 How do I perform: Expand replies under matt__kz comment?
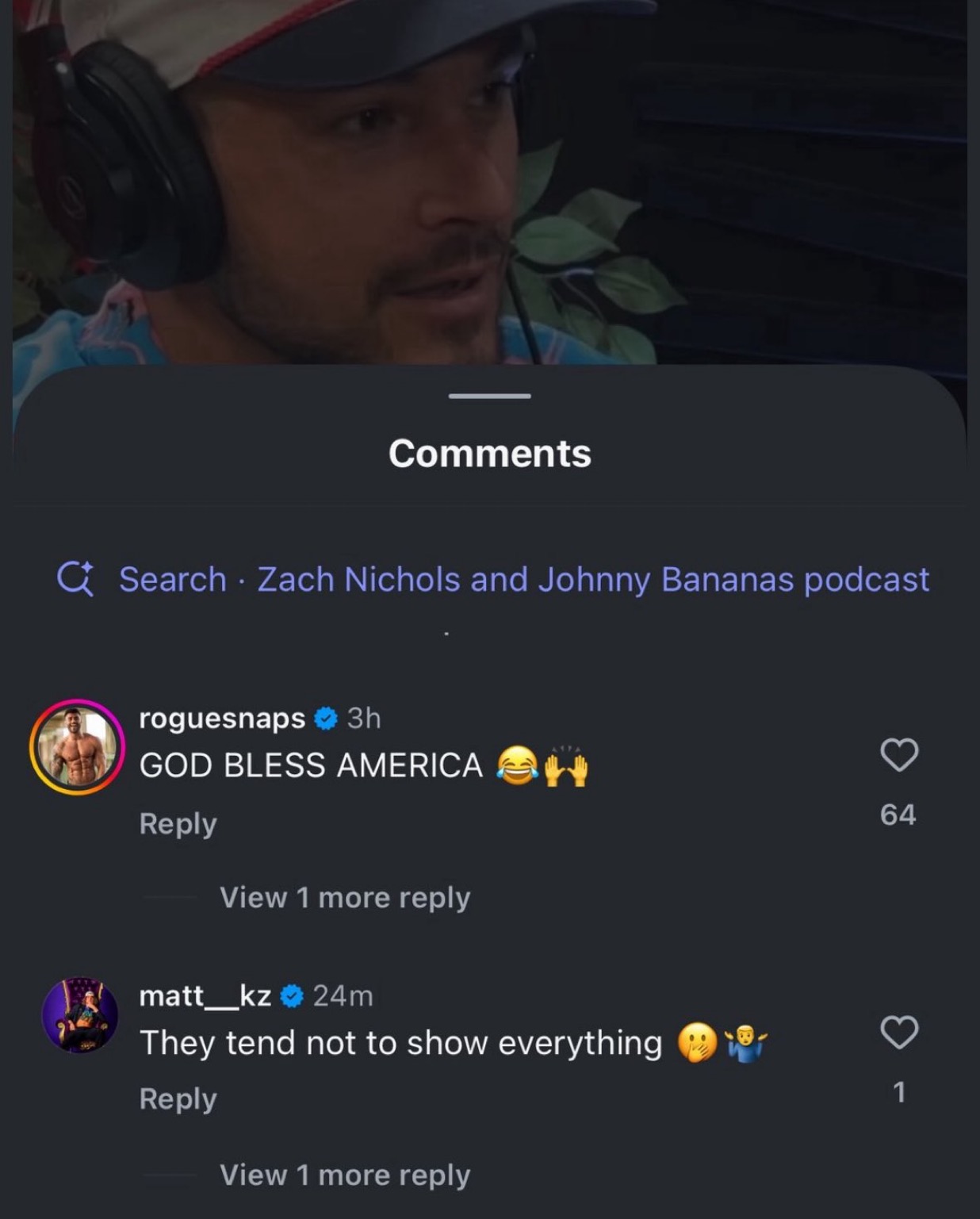[x=345, y=1175]
